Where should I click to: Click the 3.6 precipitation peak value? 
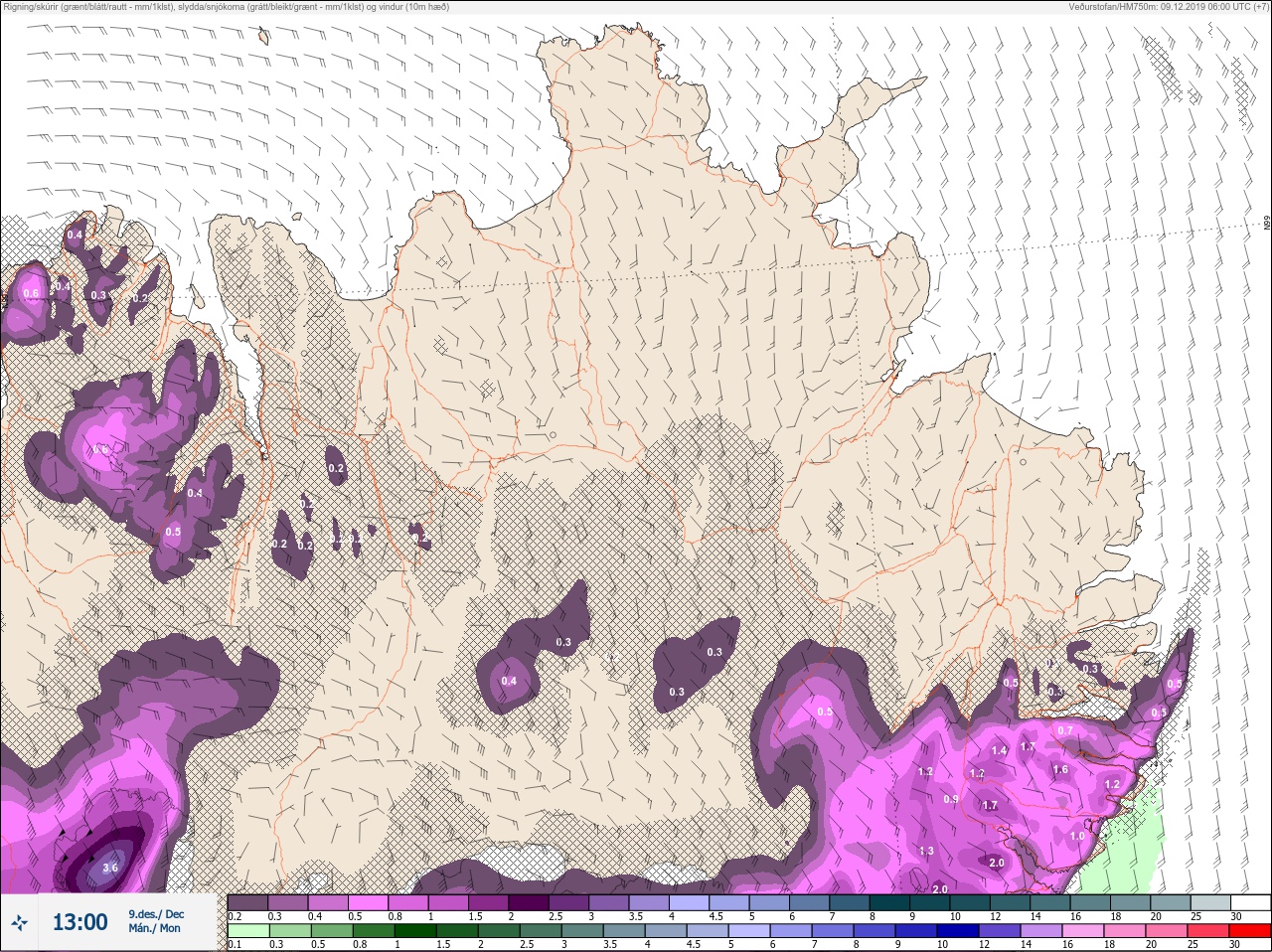point(110,868)
